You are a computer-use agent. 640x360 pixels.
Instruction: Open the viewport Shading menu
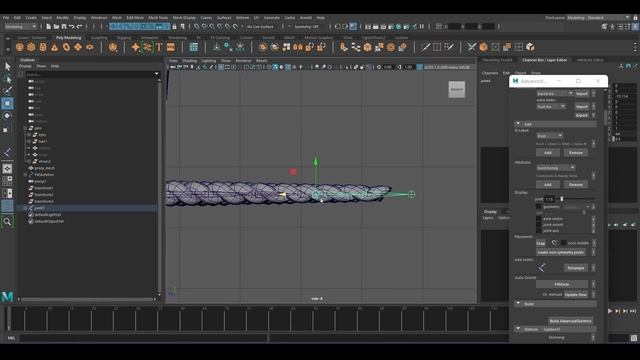[189, 61]
